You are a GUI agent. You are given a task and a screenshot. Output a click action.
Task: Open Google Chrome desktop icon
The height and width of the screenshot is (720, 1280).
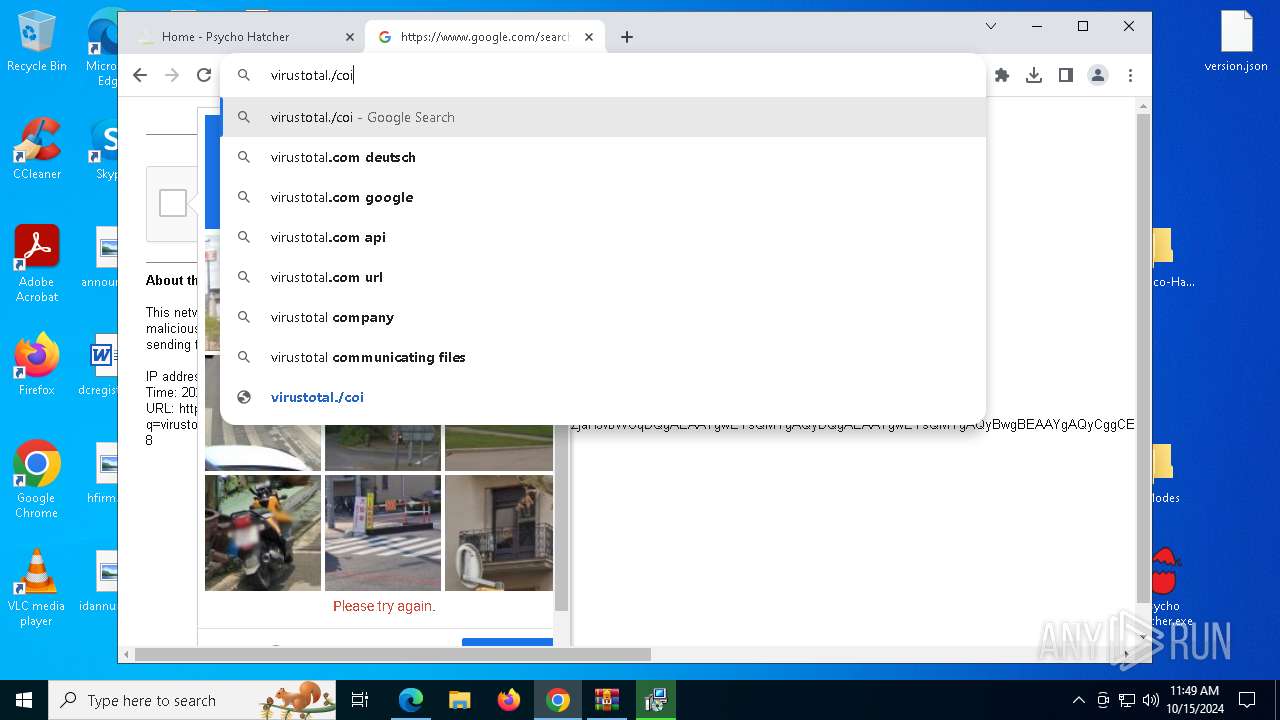click(37, 480)
